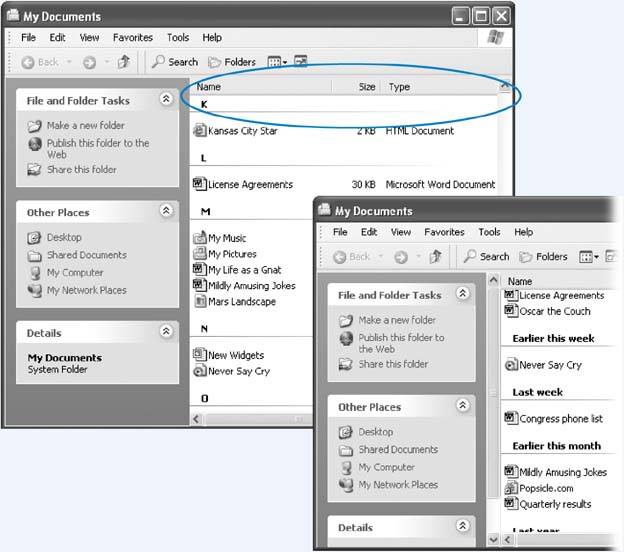
Task: Select Never Say Cry icon in back window
Action: point(199,371)
